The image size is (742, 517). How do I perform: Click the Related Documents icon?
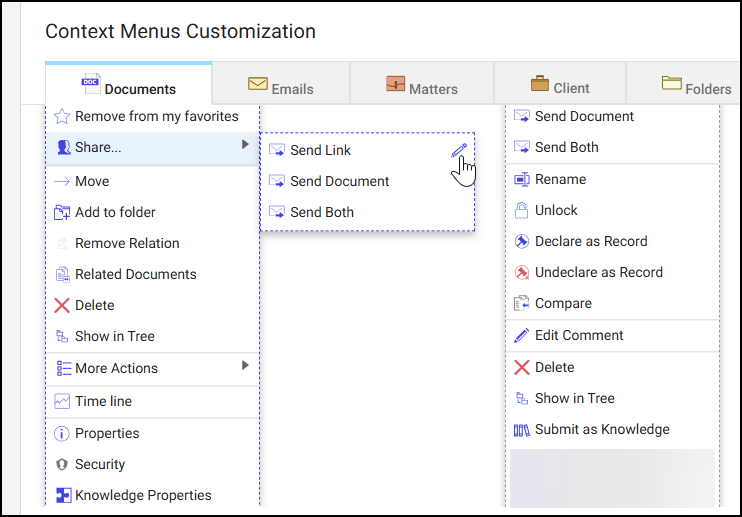tap(62, 274)
